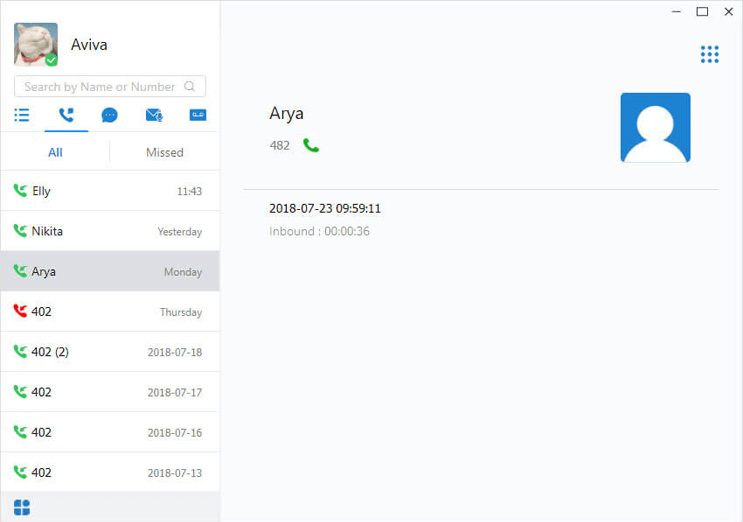The width and height of the screenshot is (743, 522).
Task: Click the 11:43 time on Elly's row
Action: pyautogui.click(x=190, y=191)
